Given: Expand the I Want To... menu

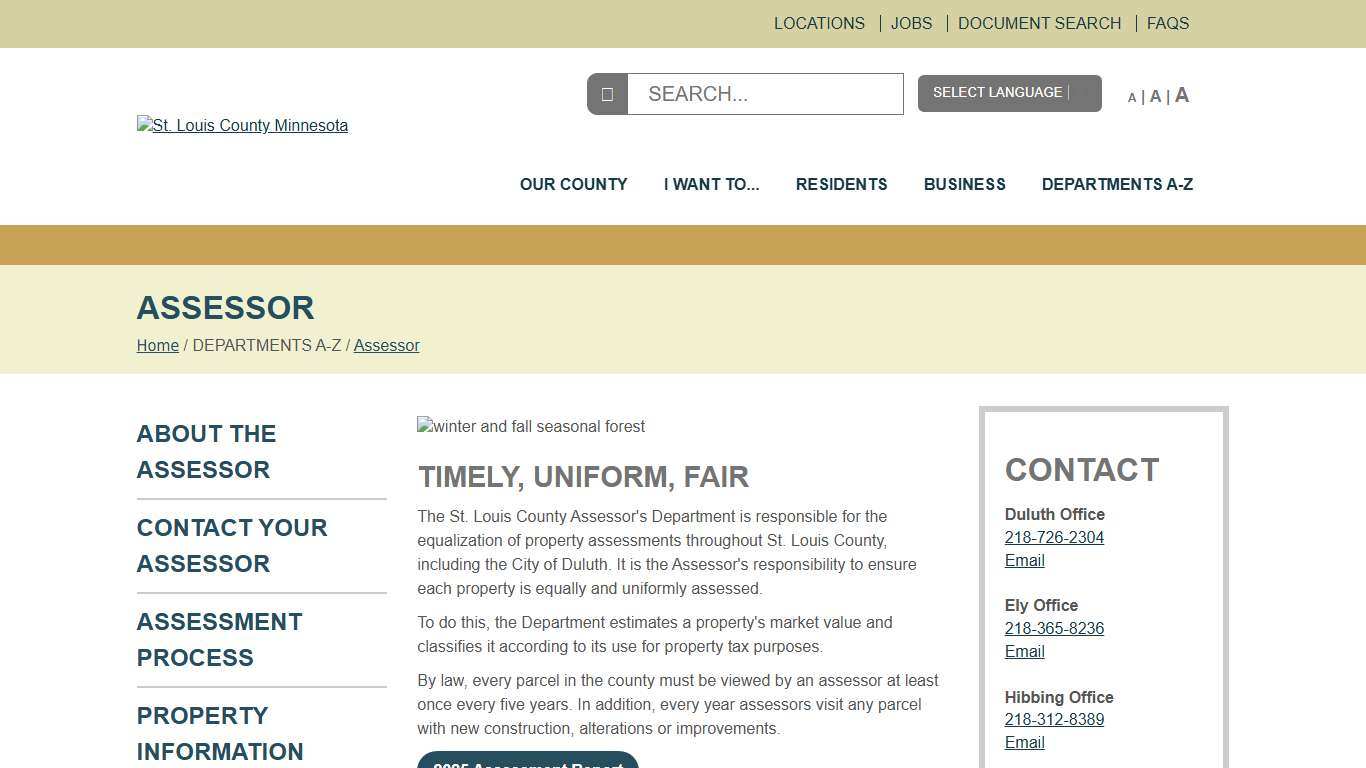Looking at the screenshot, I should click(711, 184).
